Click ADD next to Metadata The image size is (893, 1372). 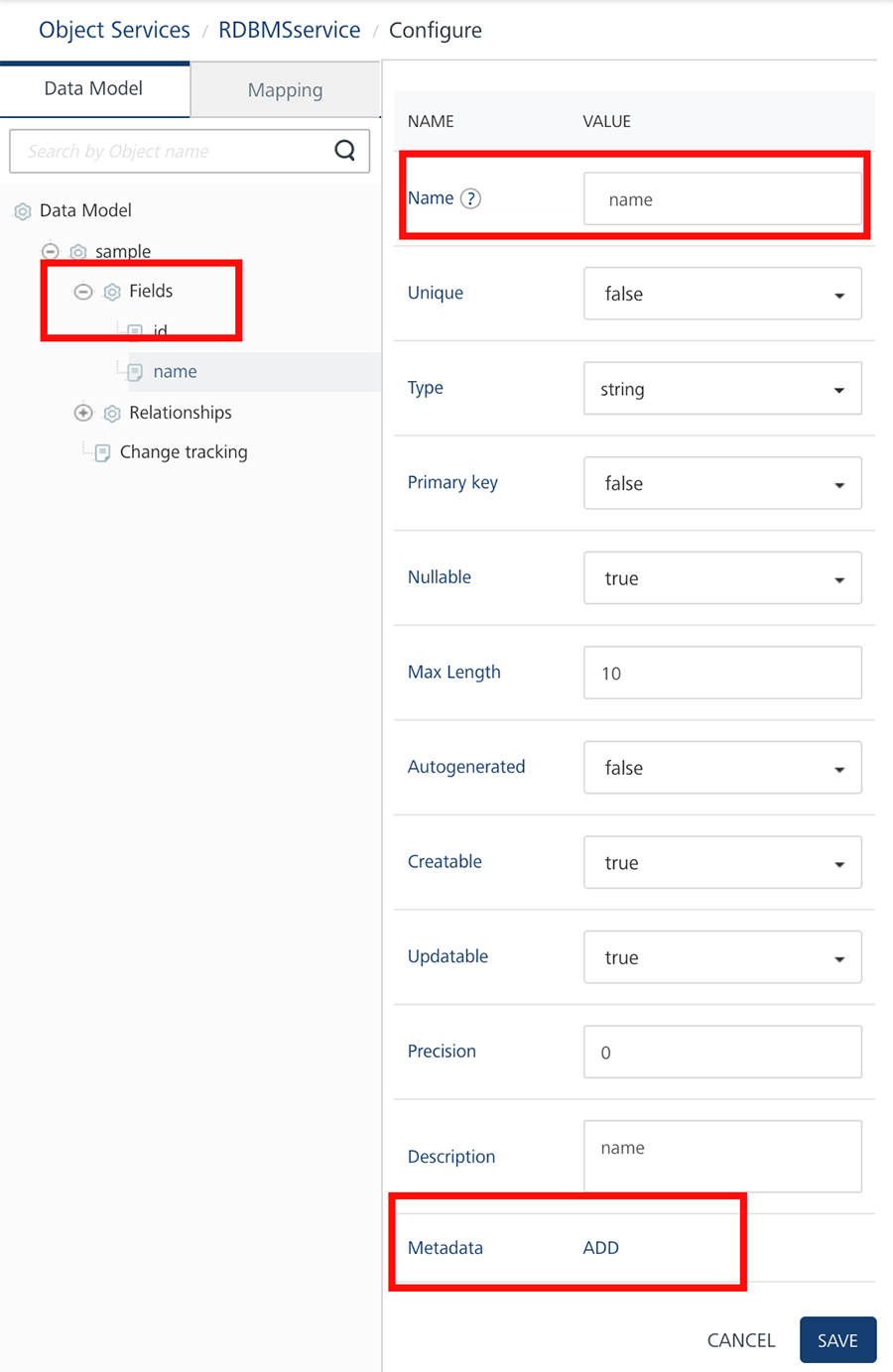[x=600, y=1248]
